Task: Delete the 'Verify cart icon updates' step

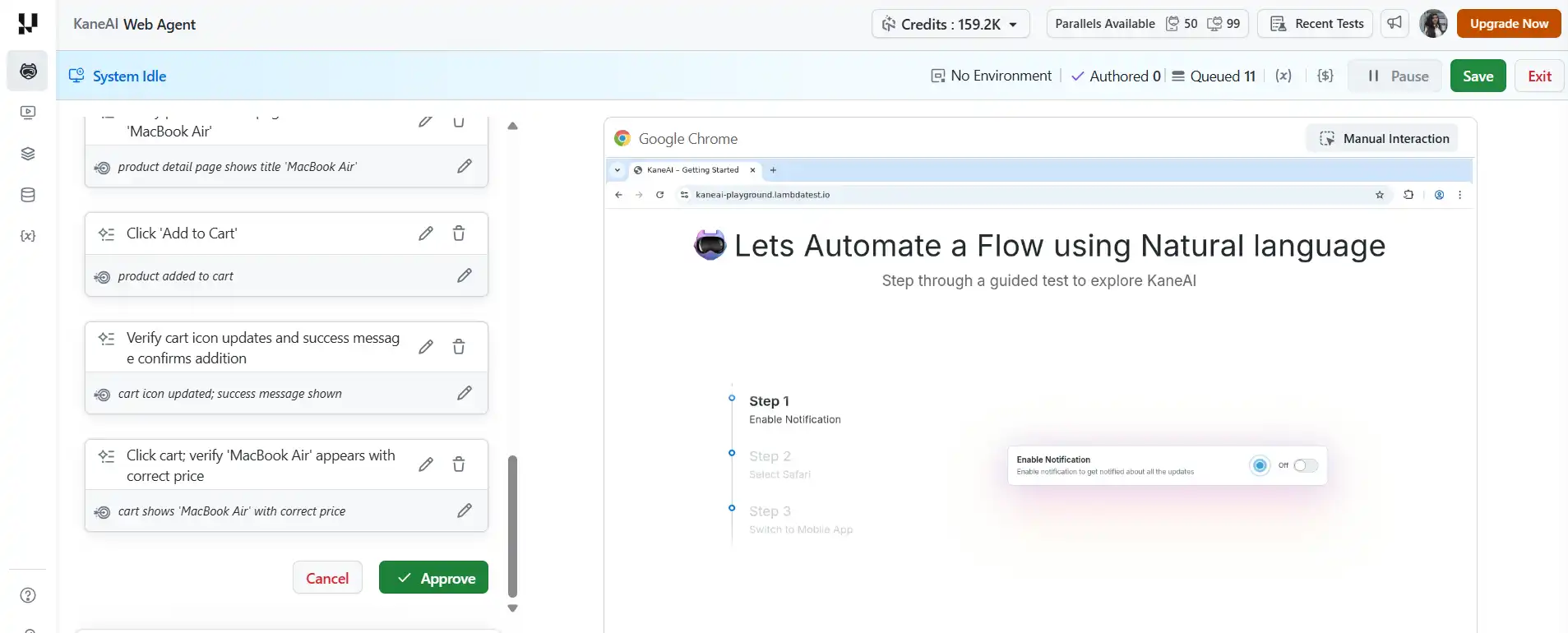Action: tap(459, 347)
